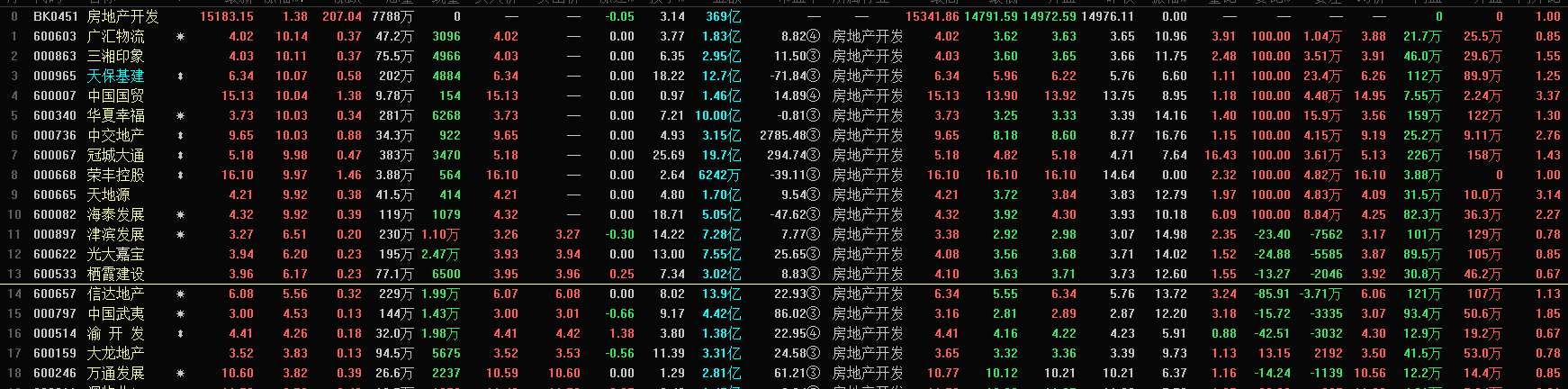This screenshot has width=1568, height=389.
Task: Open stock name 三湘印象
Action: (115, 57)
